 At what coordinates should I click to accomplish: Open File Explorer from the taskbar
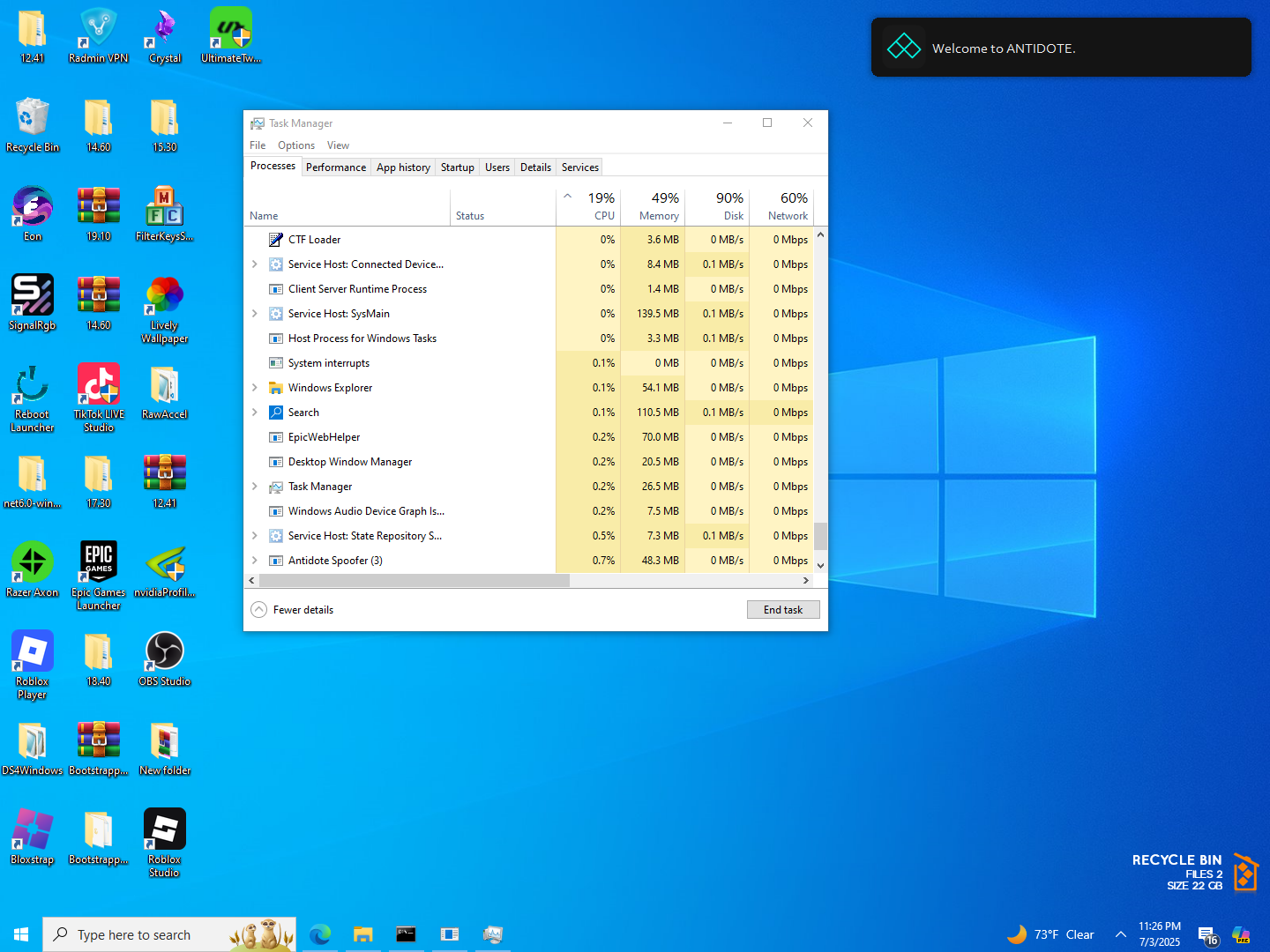click(x=362, y=934)
